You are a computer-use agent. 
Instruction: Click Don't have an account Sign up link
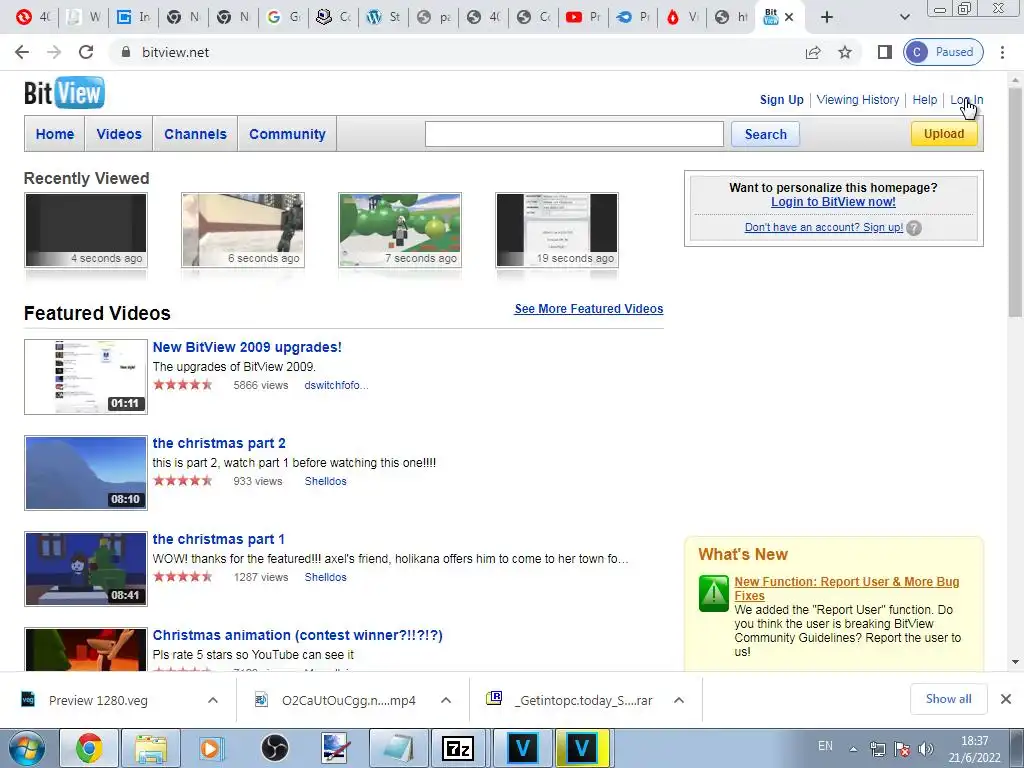coord(824,227)
